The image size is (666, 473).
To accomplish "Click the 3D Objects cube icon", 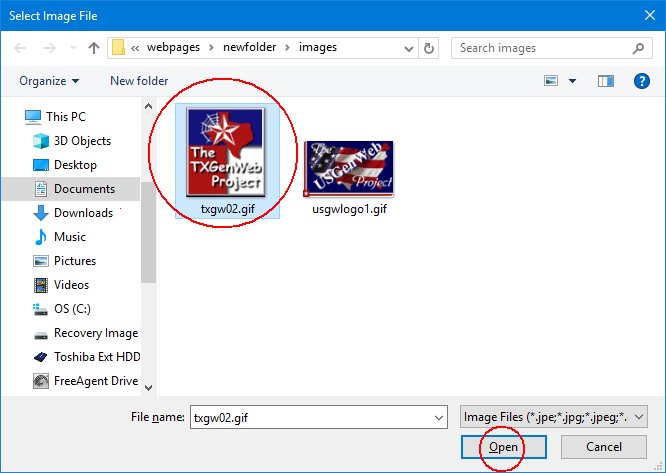I will tap(41, 141).
